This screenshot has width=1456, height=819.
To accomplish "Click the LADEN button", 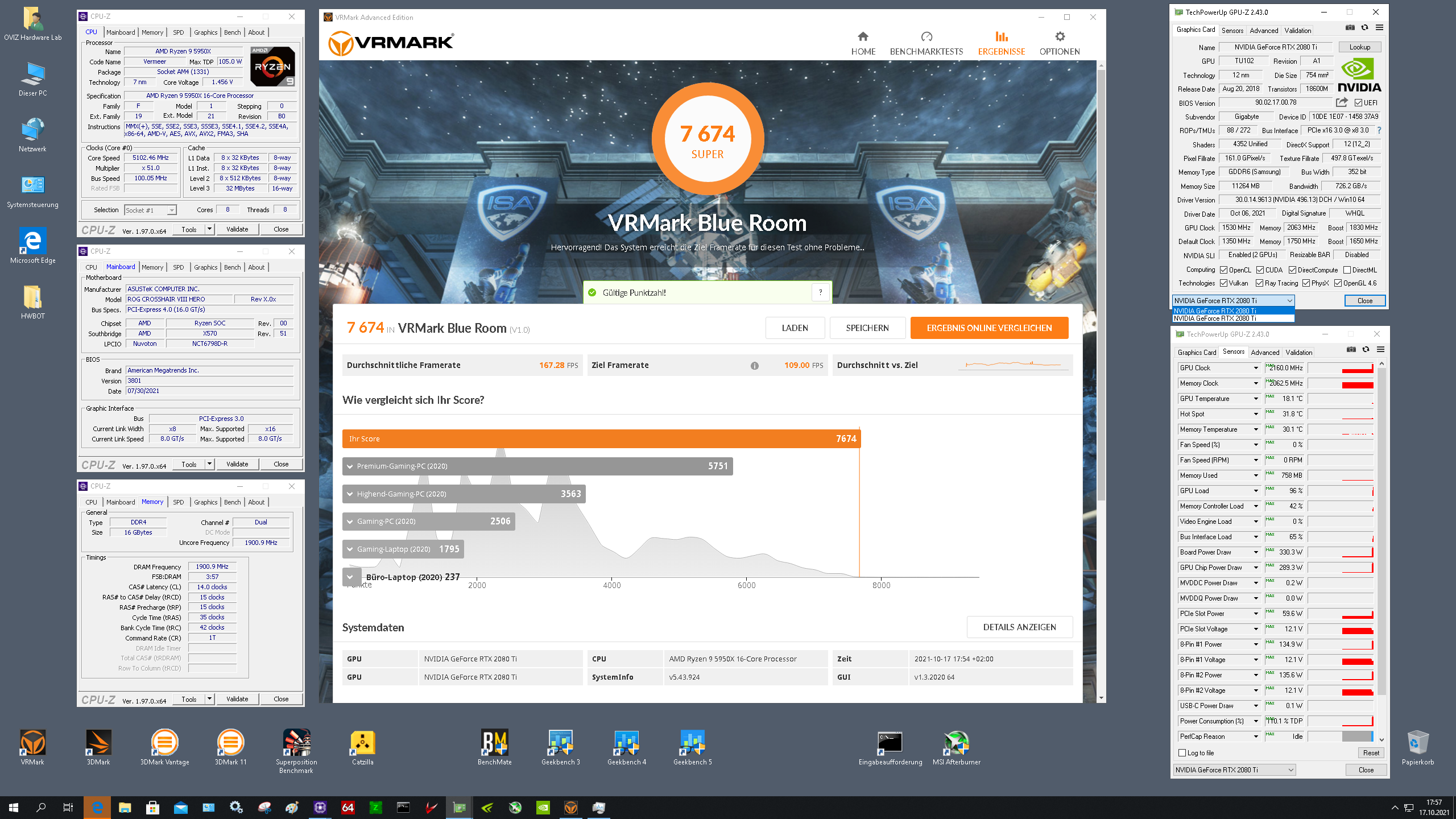I will click(795, 328).
